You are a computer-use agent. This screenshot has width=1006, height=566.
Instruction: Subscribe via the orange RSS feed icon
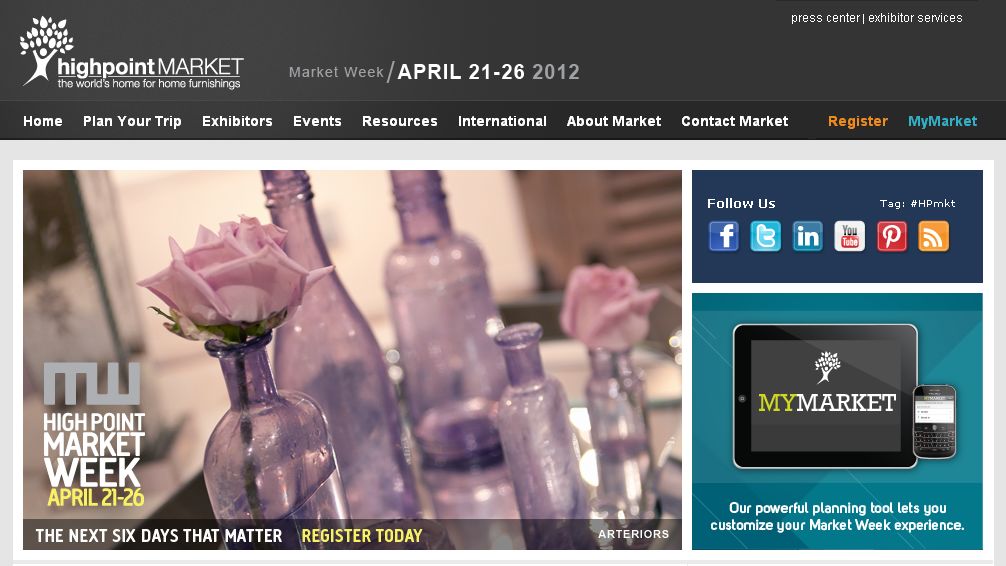point(934,236)
